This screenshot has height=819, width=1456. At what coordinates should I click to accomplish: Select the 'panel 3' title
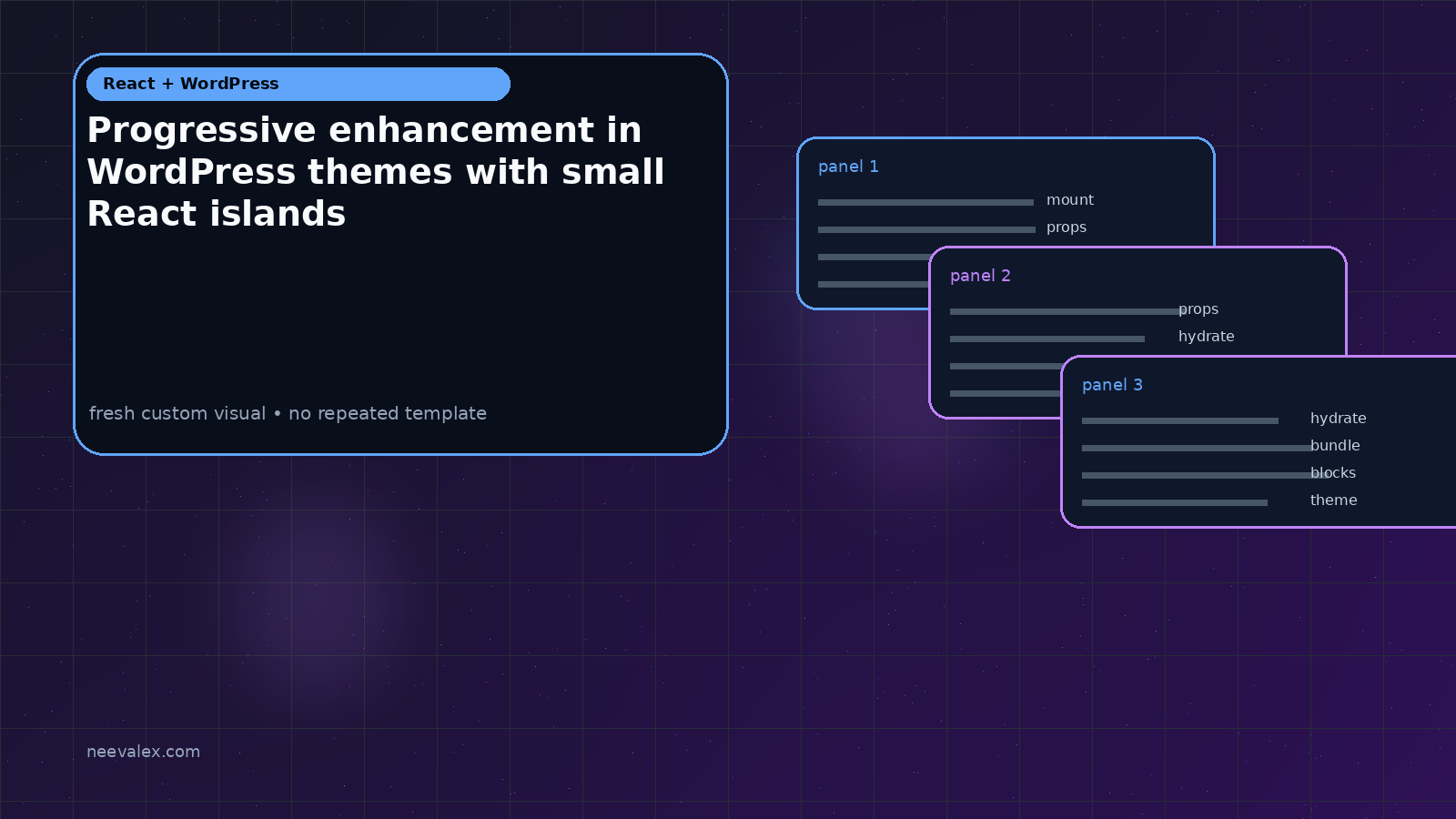tap(1112, 385)
